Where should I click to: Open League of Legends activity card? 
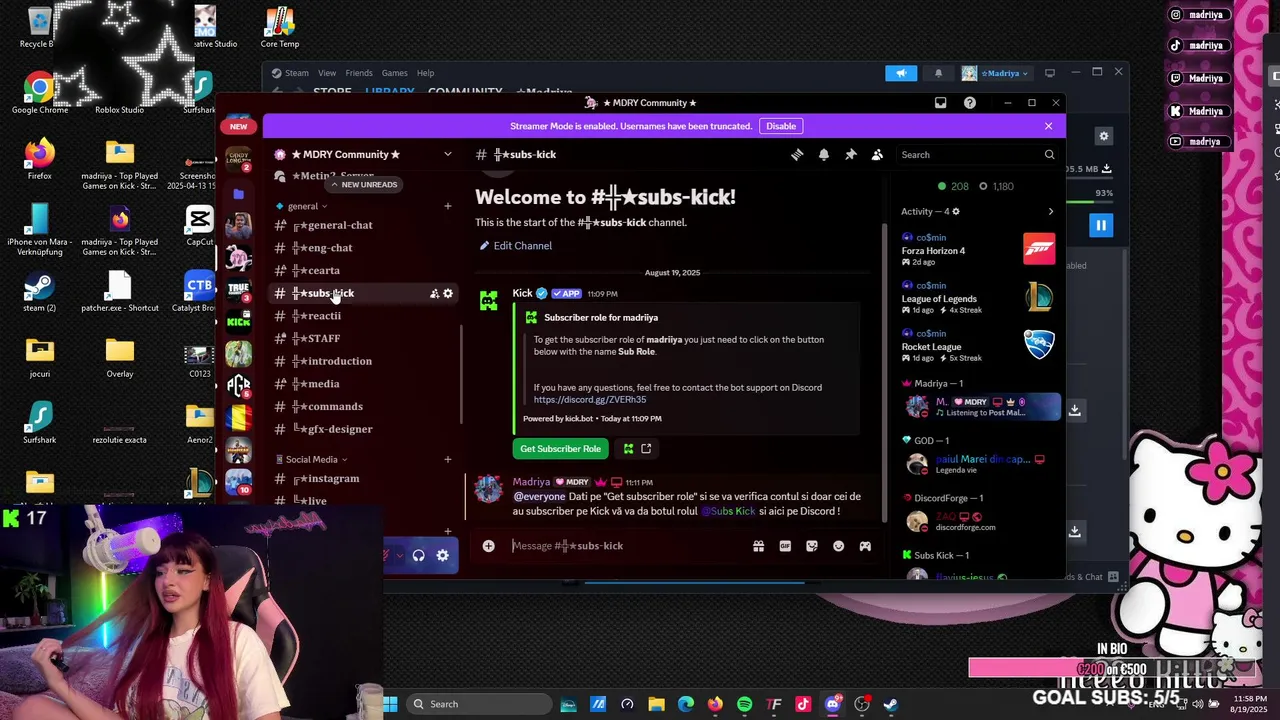point(979,296)
